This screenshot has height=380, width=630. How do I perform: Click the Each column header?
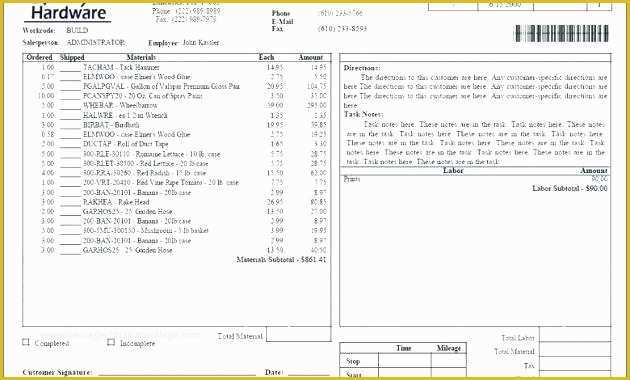tap(266, 57)
